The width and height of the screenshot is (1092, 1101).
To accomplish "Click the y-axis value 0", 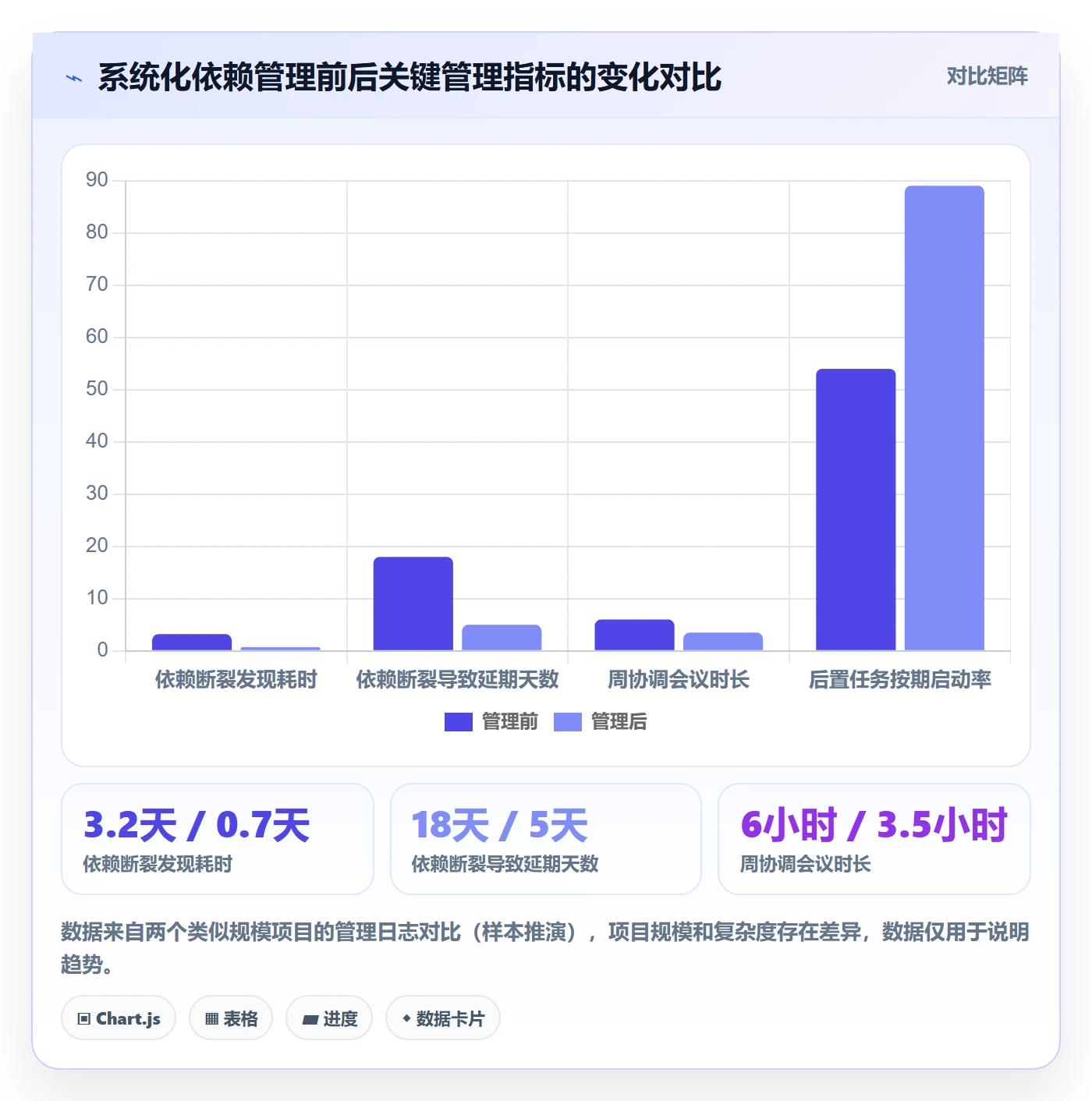I will 102,650.
